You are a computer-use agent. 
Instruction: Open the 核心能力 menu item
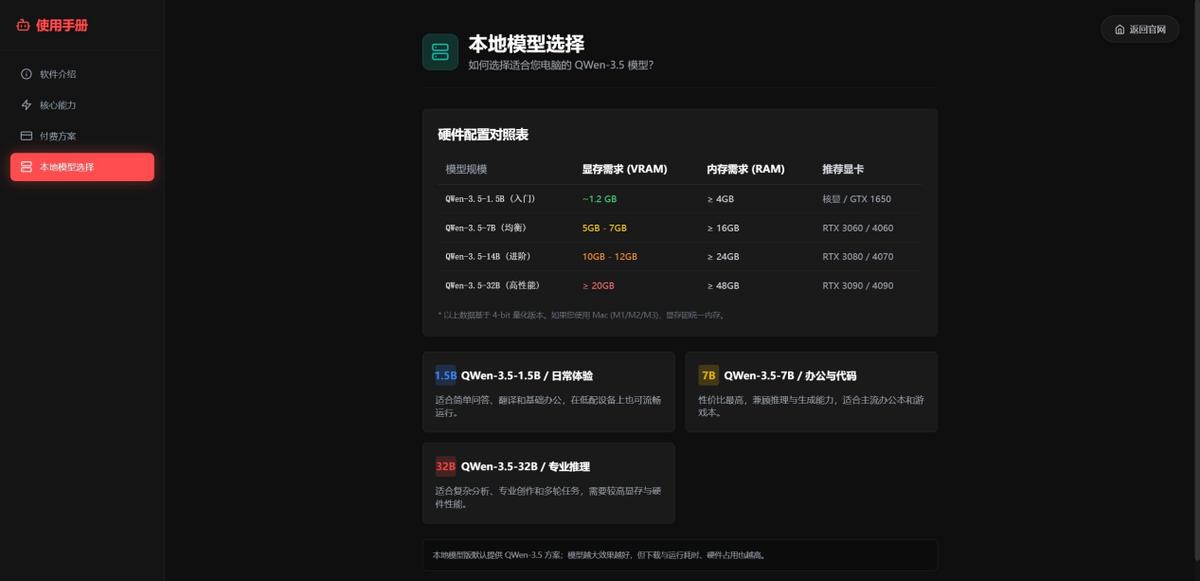click(82, 105)
